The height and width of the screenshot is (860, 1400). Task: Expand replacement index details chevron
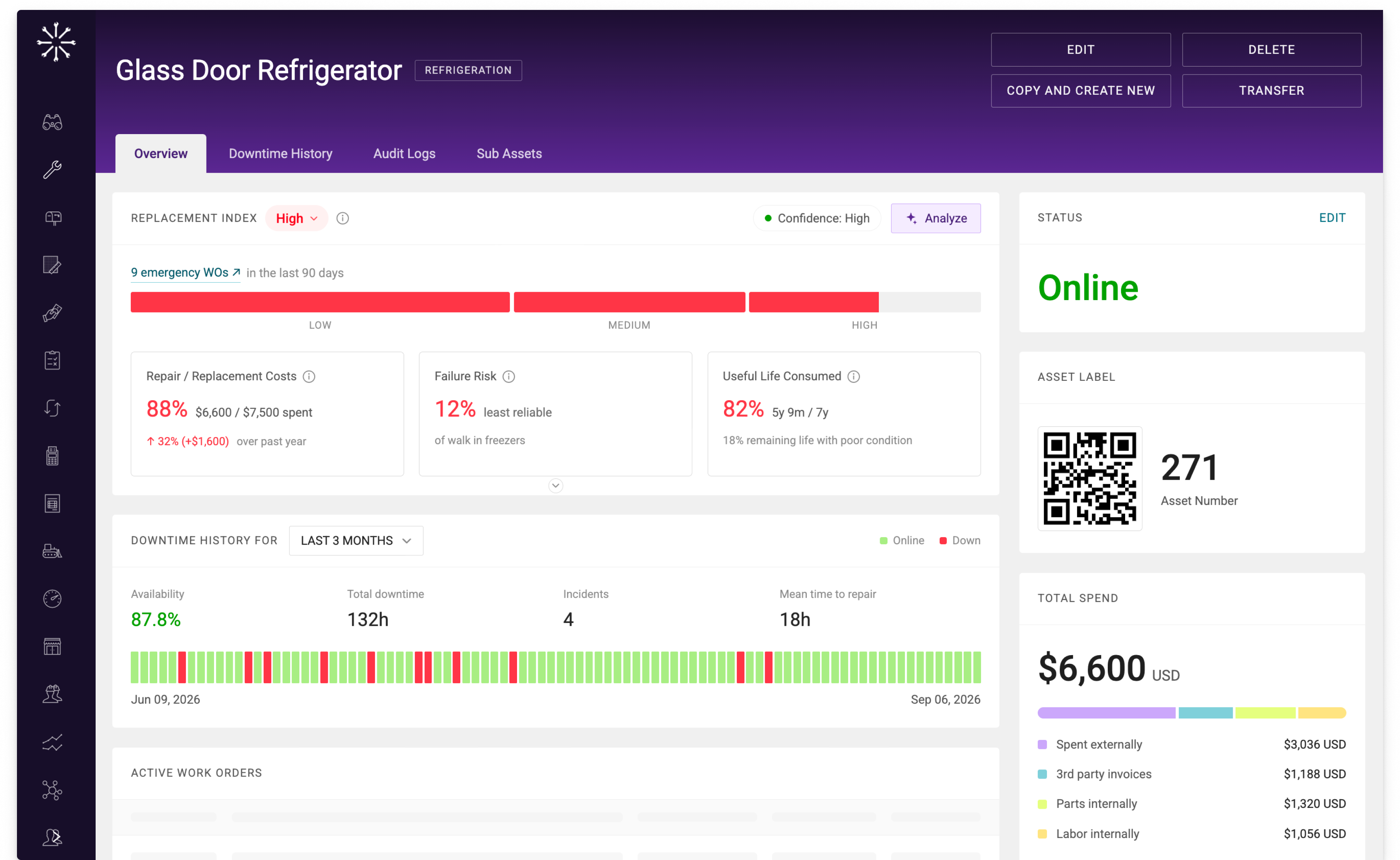click(x=556, y=485)
